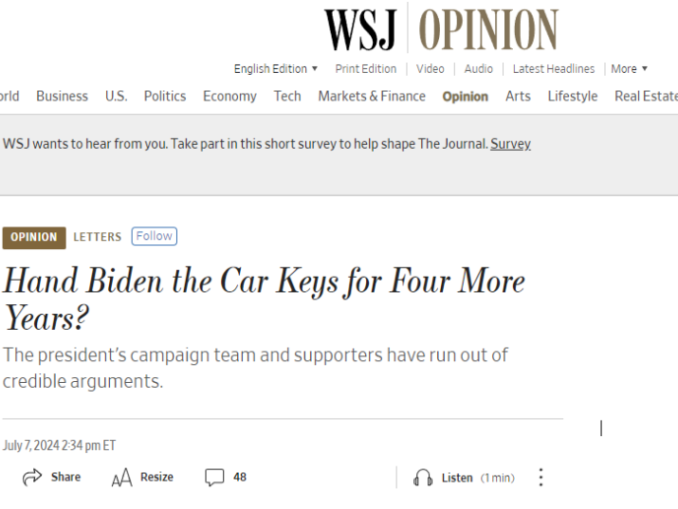Open comments via speech bubble icon
The height and width of the screenshot is (509, 678).
(214, 477)
